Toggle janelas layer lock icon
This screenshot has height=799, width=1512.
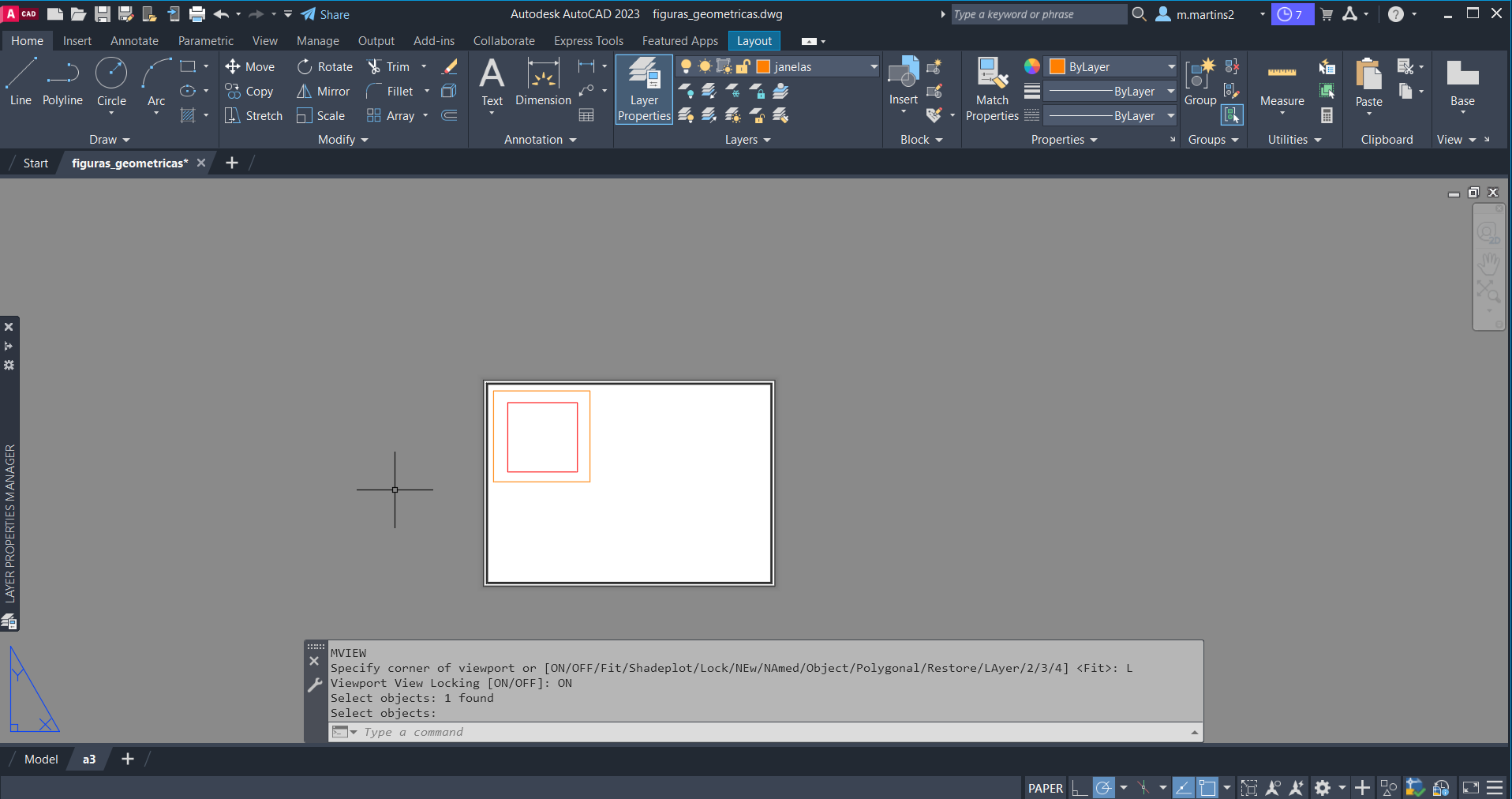pos(743,67)
